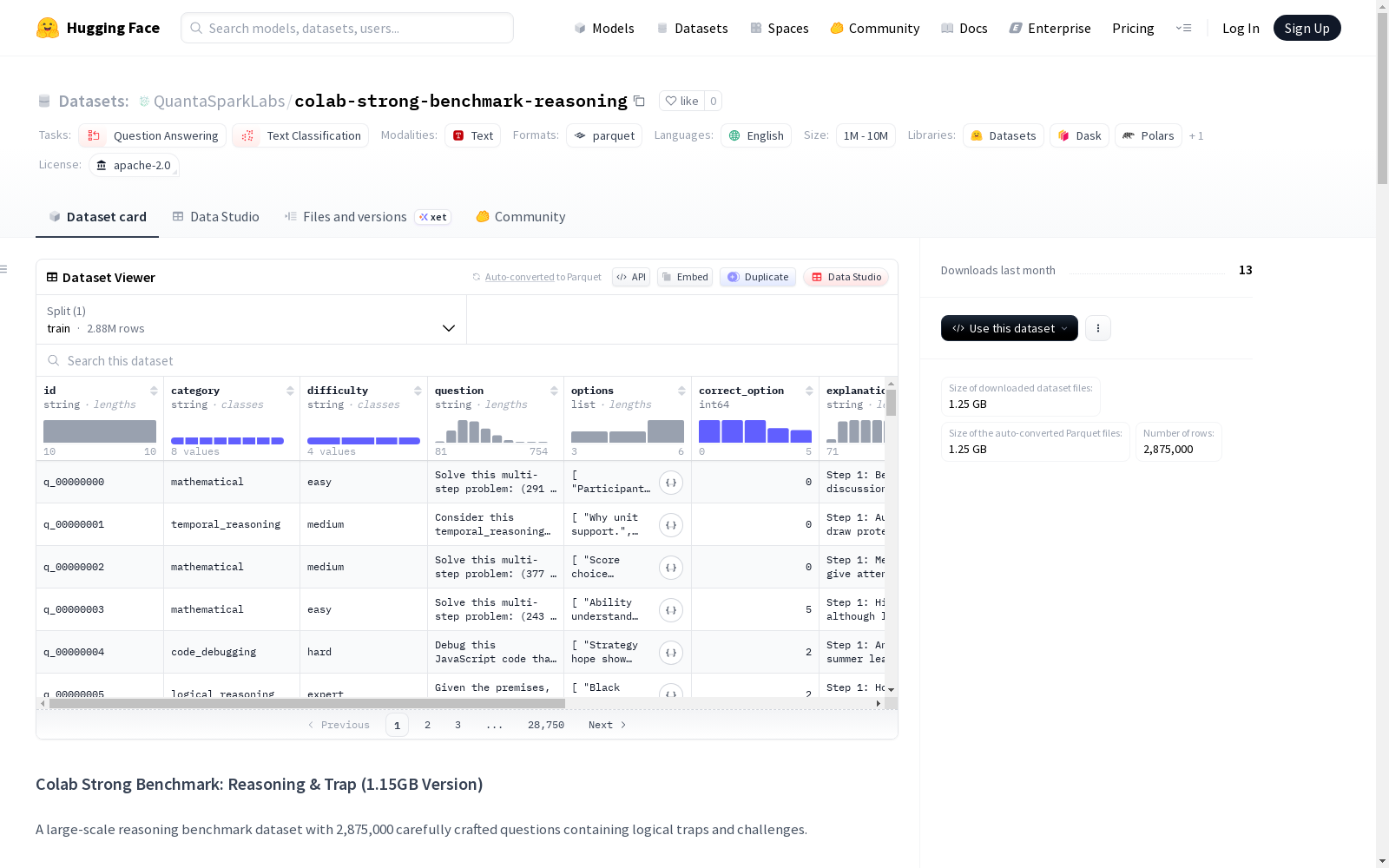Click the difficulty classes distribution bar
Viewport: 1389px width, 868px height.
point(364,441)
